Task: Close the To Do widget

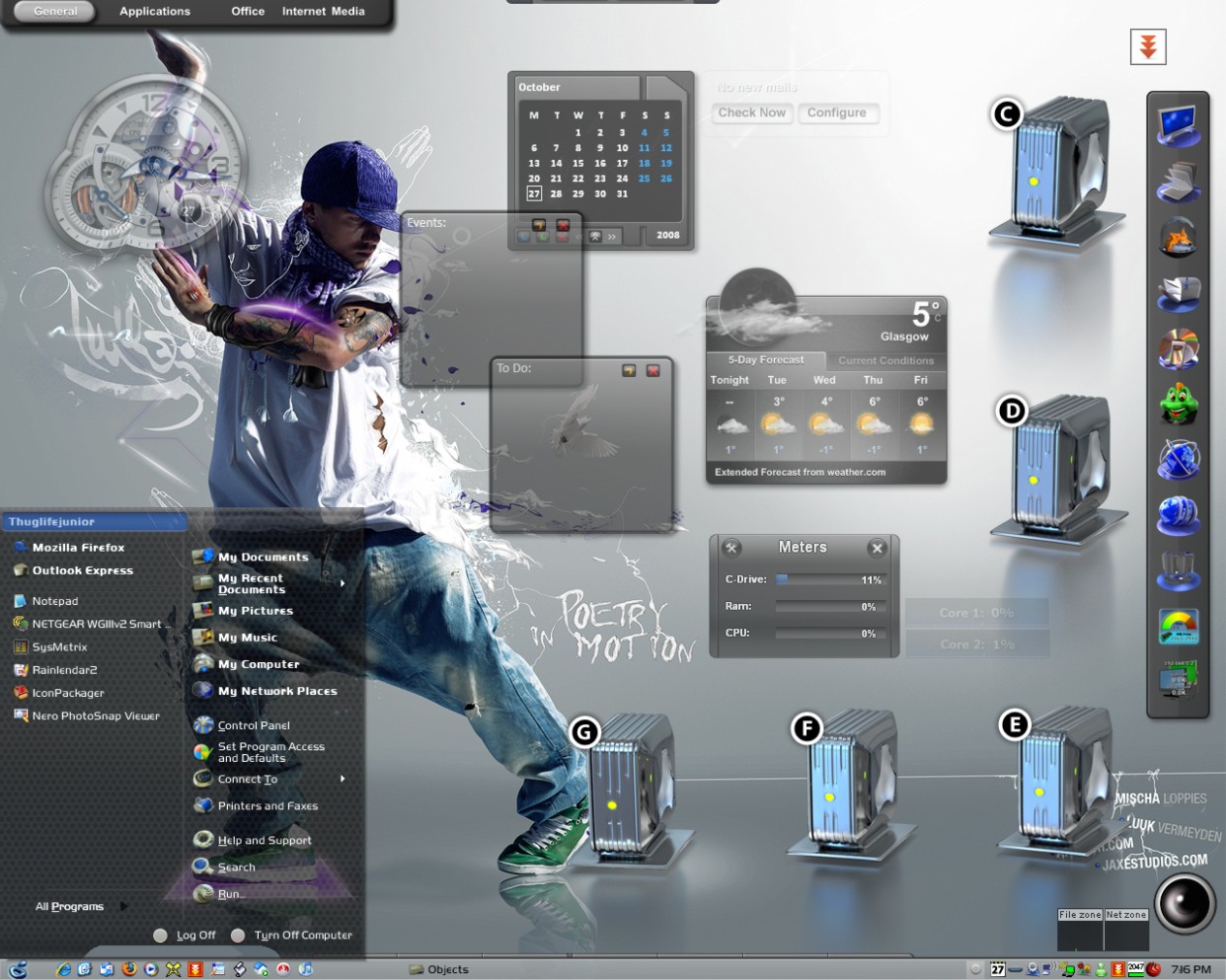Action: pyautogui.click(x=652, y=370)
